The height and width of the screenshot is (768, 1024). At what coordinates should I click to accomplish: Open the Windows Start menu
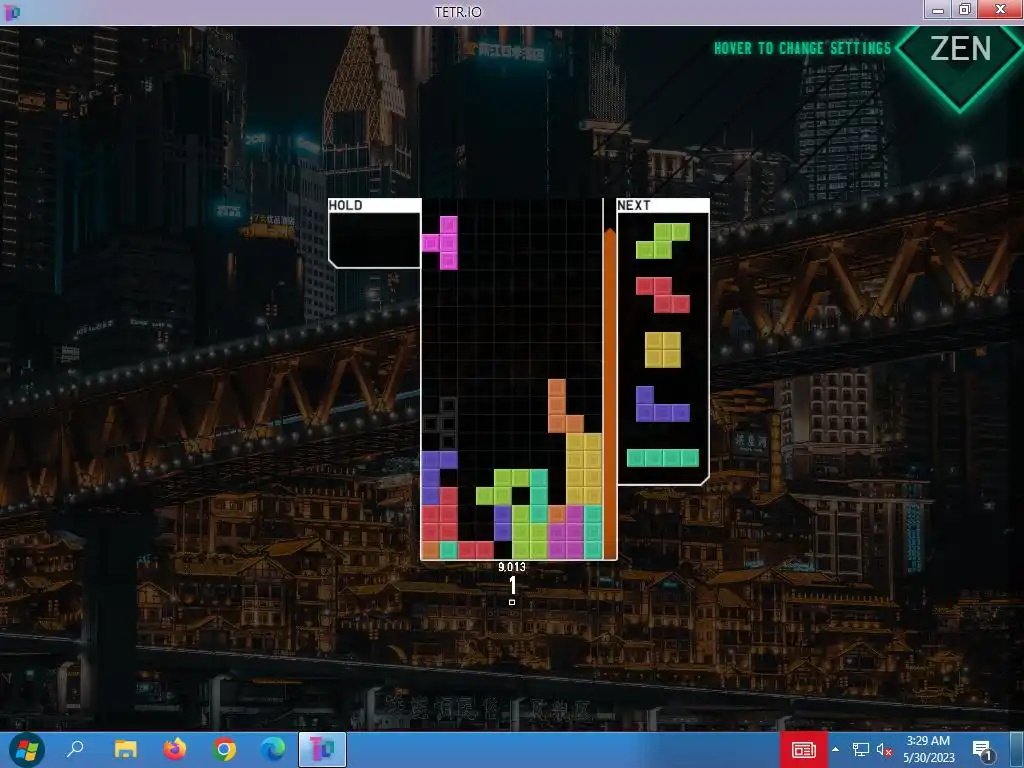click(x=26, y=750)
